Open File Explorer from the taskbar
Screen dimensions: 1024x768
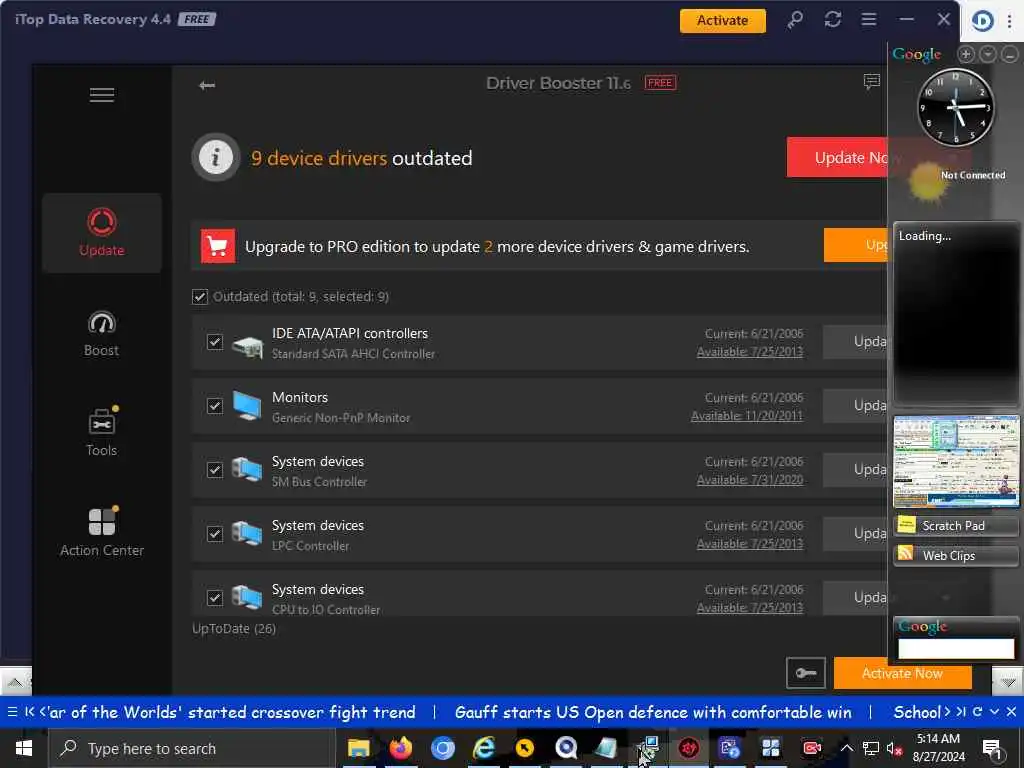click(359, 748)
